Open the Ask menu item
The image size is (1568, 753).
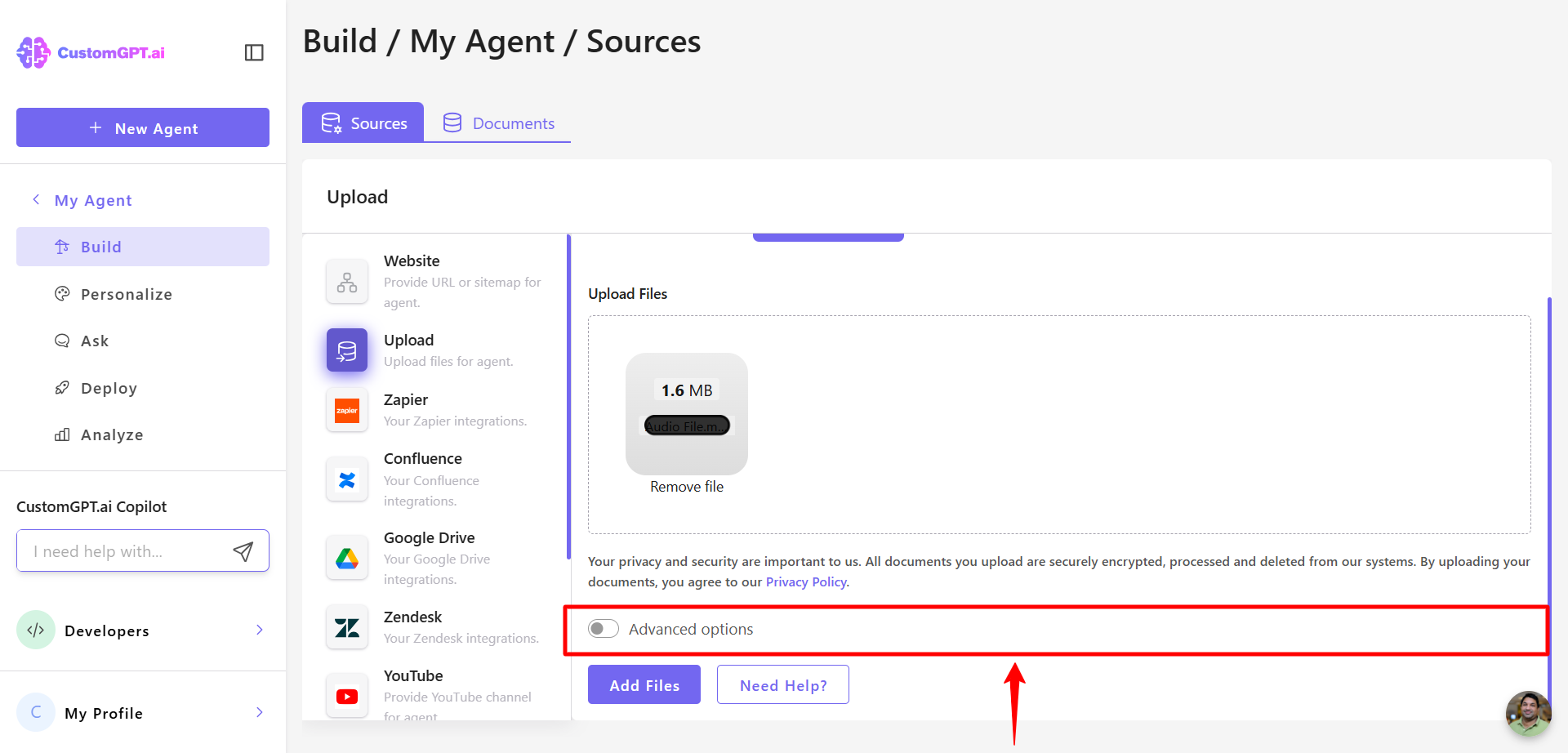click(143, 341)
